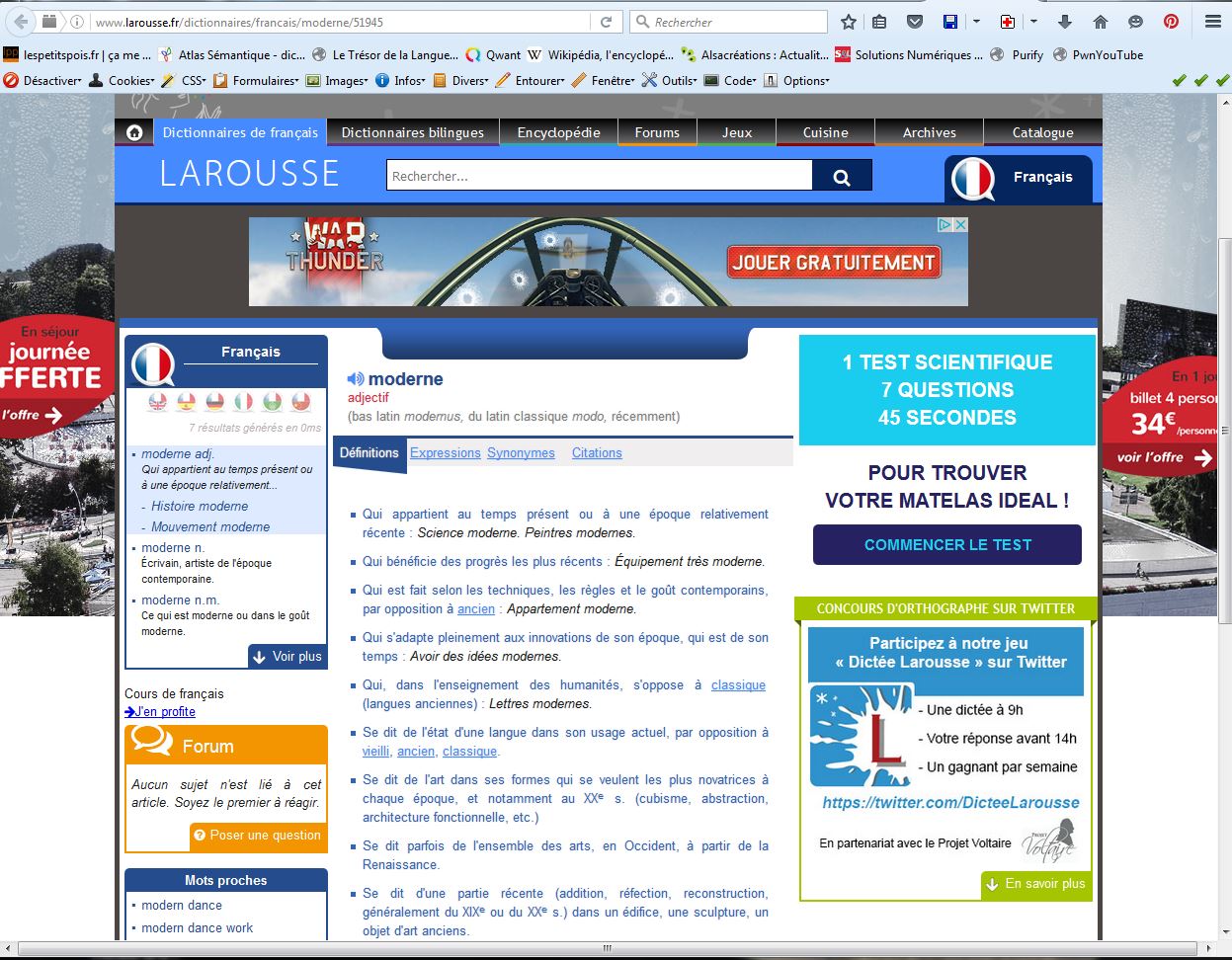
Task: Go back with the browser back arrow
Action: click(x=21, y=22)
